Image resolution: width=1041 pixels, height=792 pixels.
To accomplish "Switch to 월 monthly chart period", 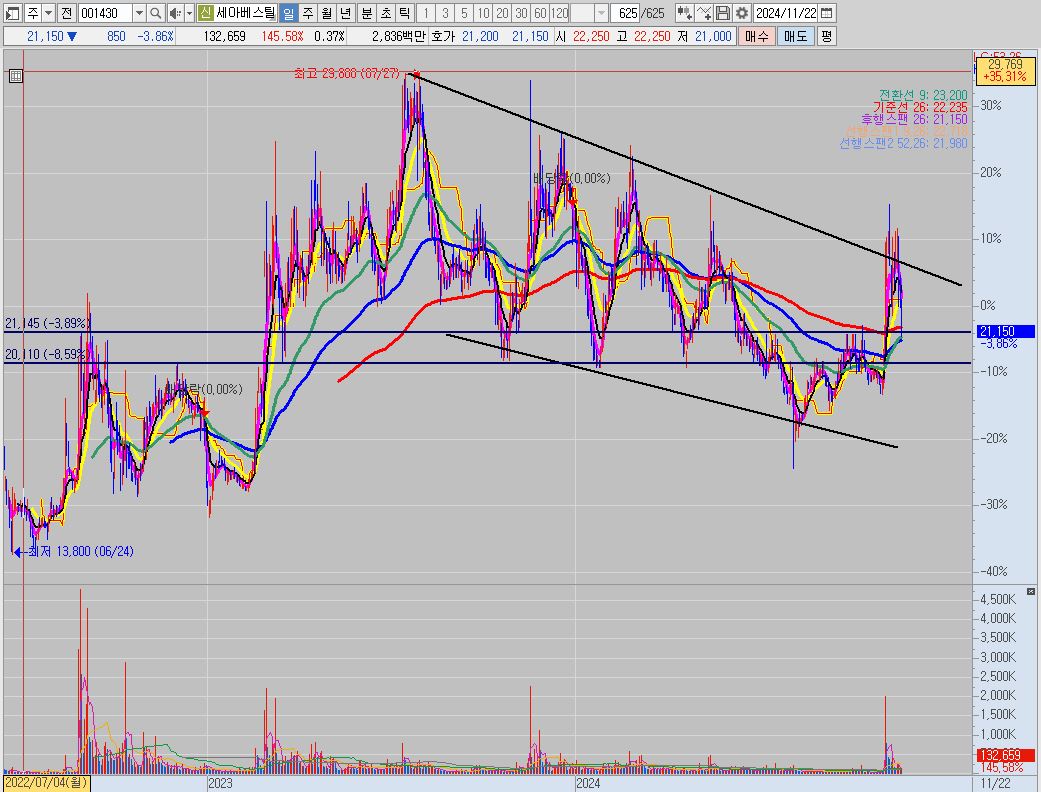I will (326, 13).
